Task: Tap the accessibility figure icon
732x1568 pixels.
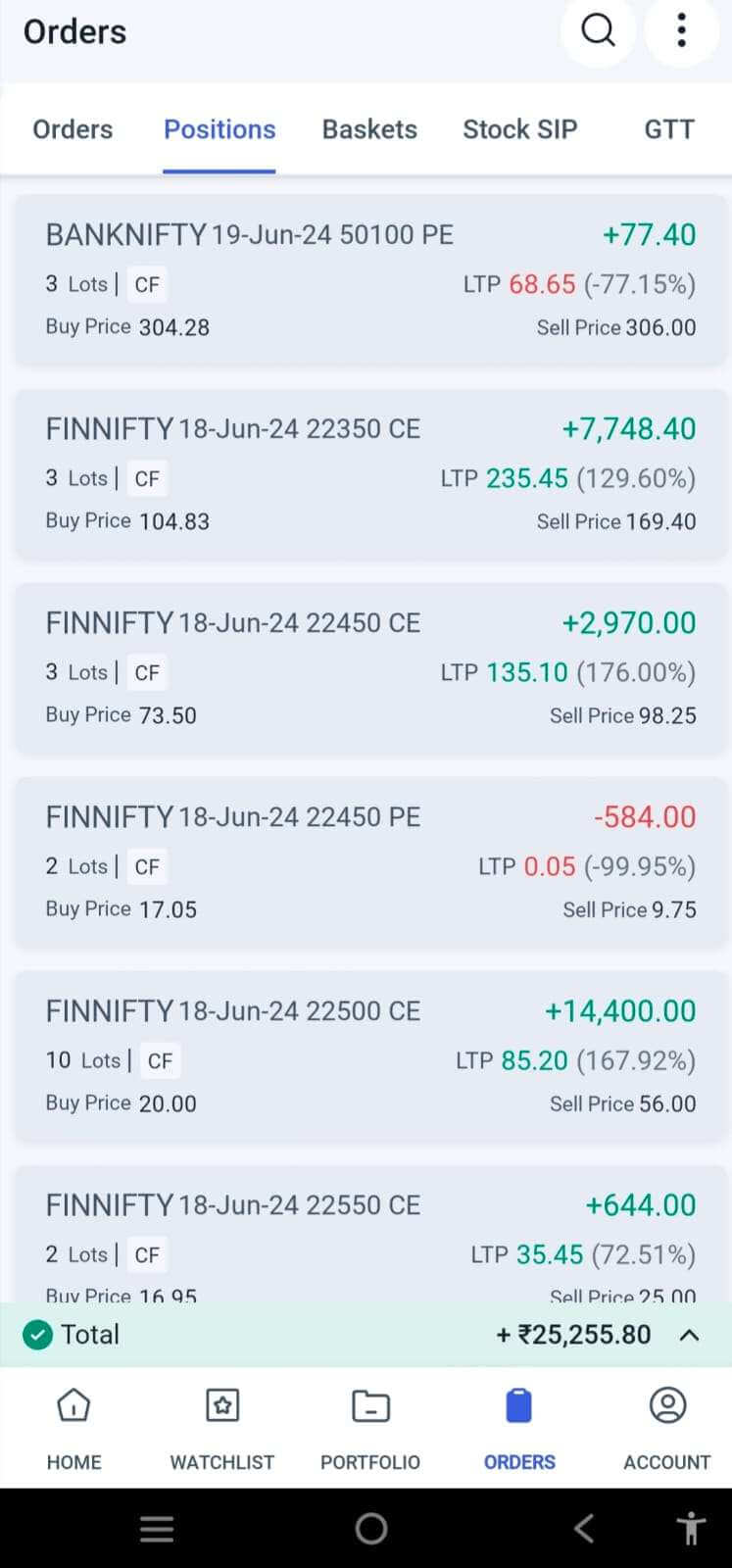Action: click(691, 1528)
